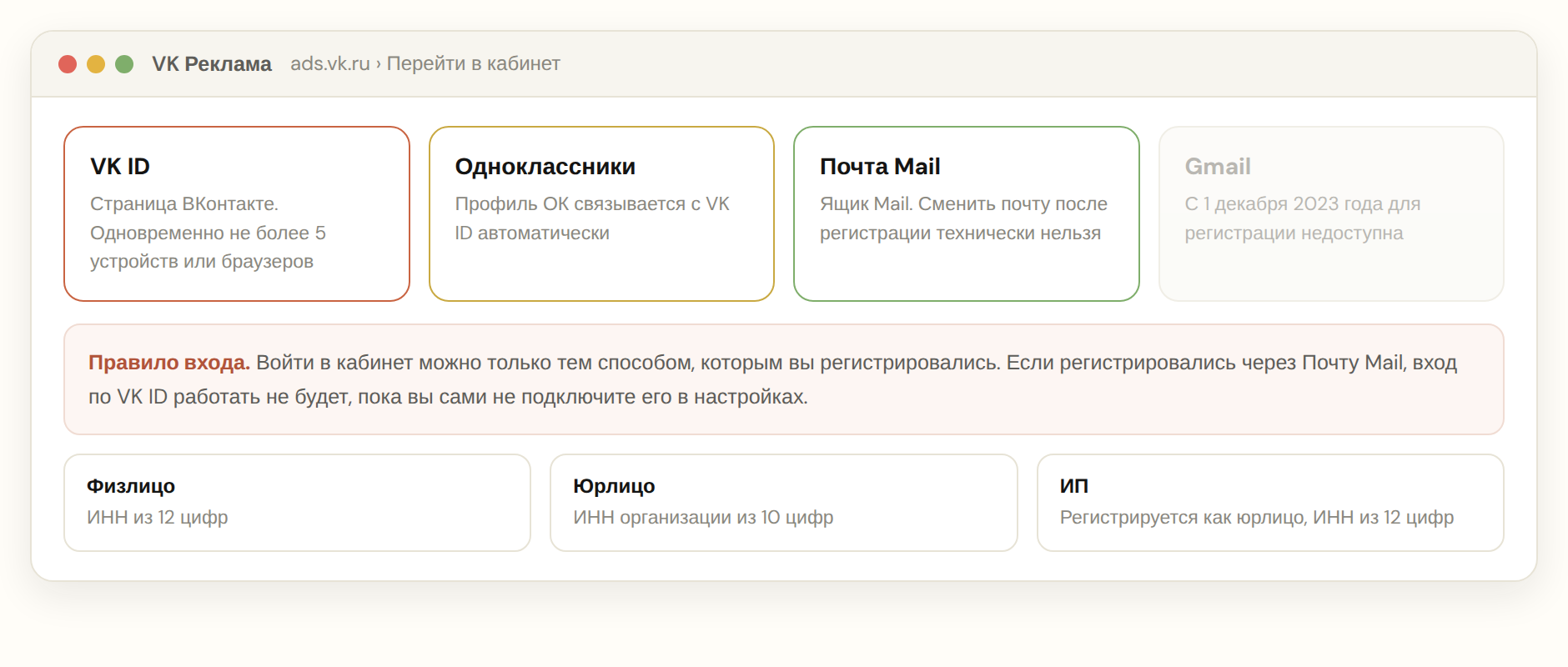Click the disabled Gmail card

pos(1331,213)
